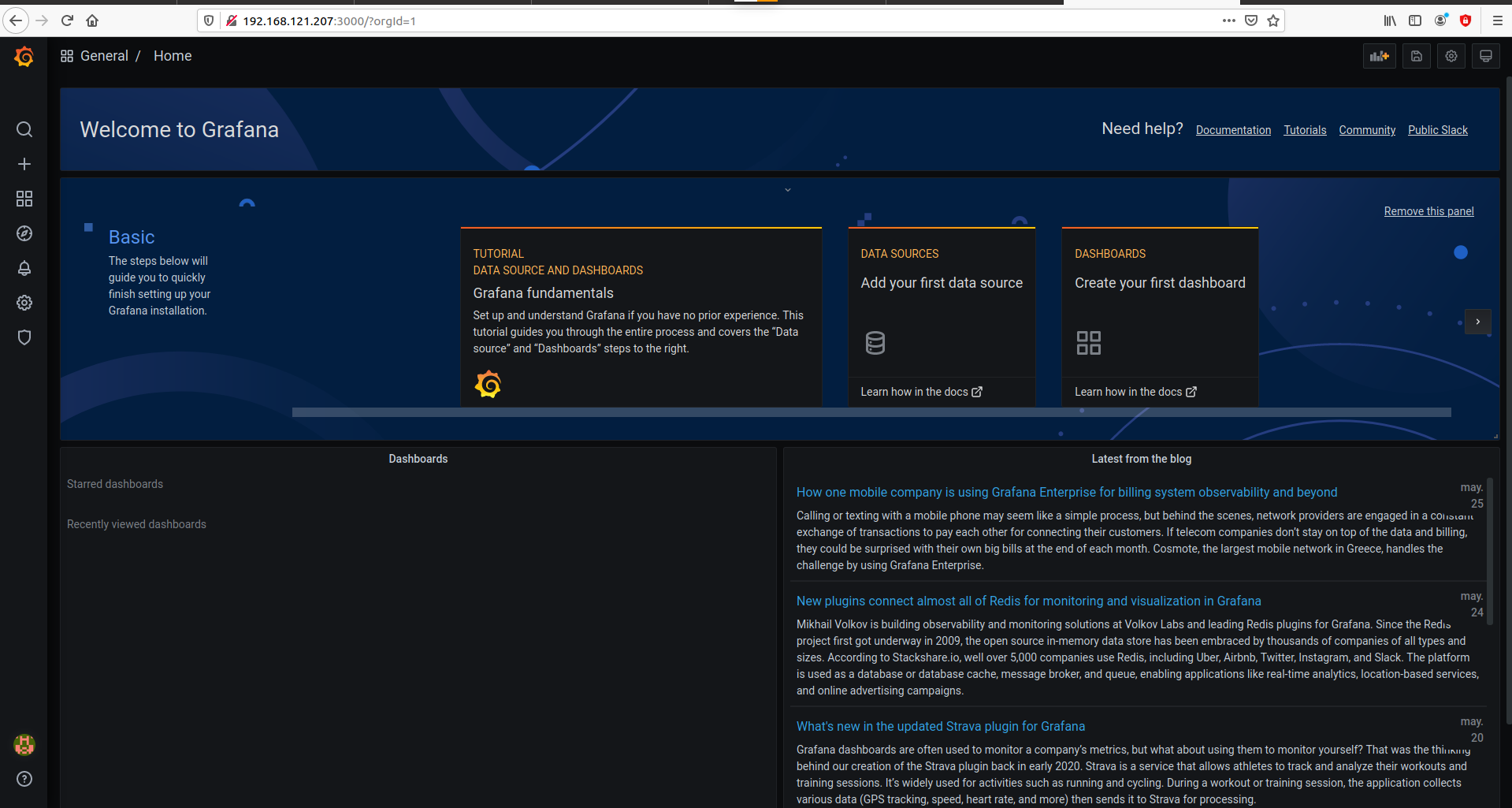This screenshot has height=808, width=1512.
Task: Open blog post about updated Strava plugin
Action: pos(940,726)
